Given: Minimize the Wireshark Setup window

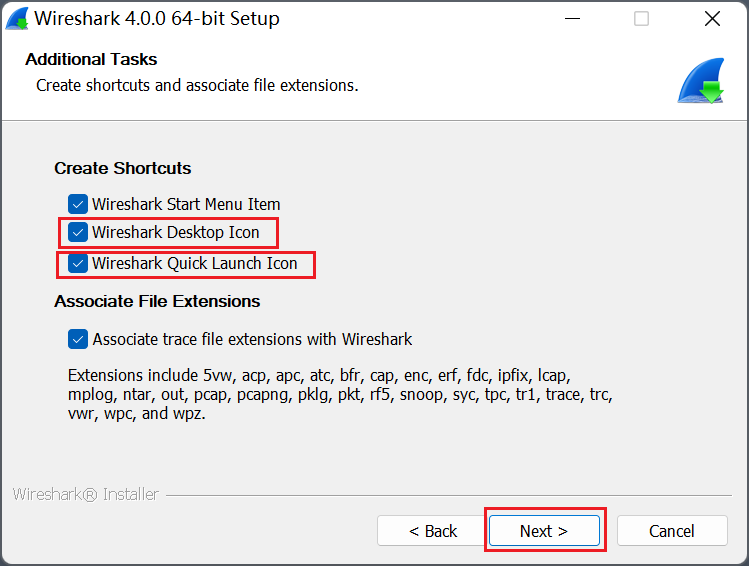Looking at the screenshot, I should coord(571,19).
